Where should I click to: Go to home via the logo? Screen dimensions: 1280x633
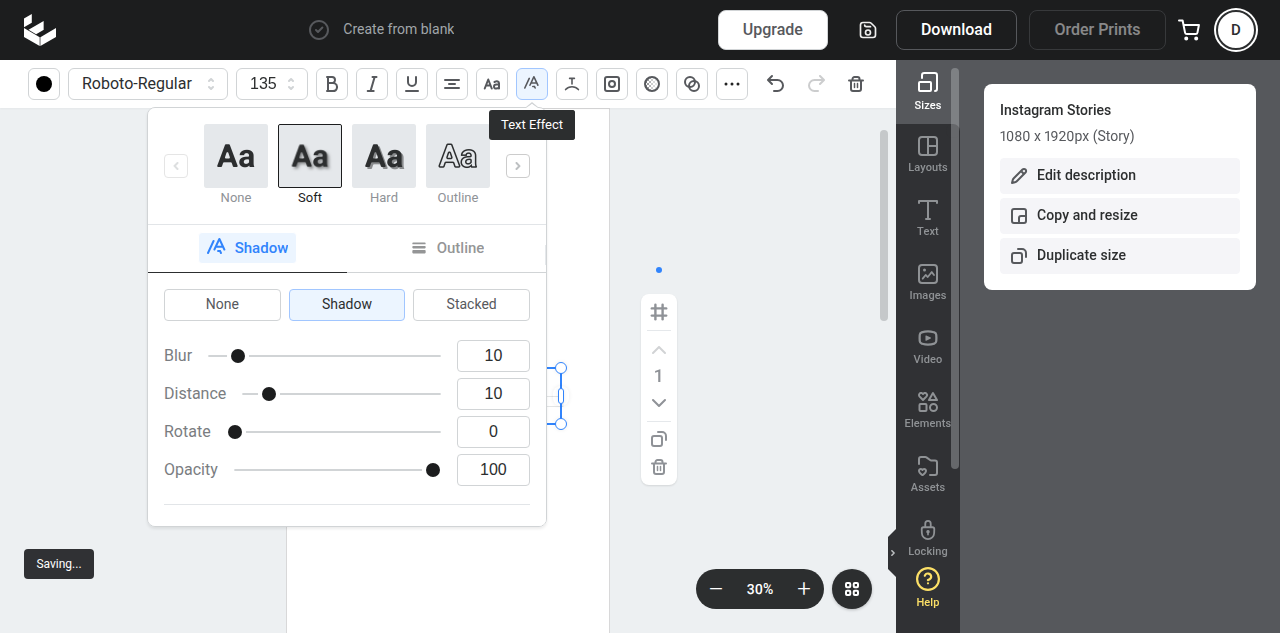tap(40, 30)
